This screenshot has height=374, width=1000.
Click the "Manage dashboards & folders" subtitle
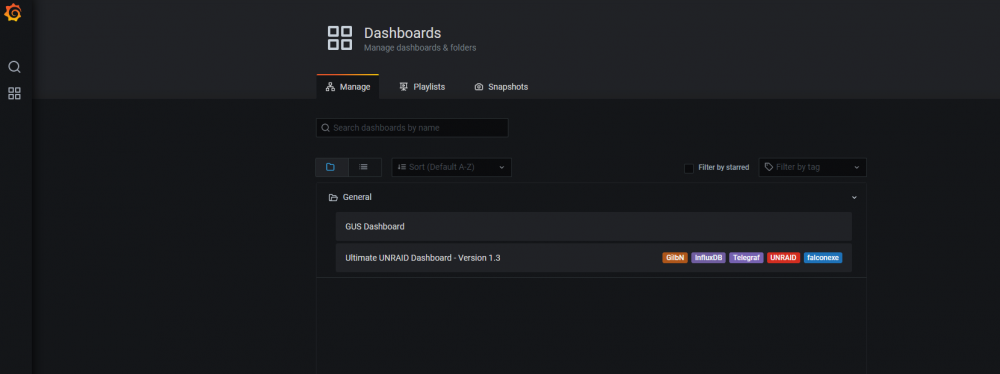click(420, 48)
